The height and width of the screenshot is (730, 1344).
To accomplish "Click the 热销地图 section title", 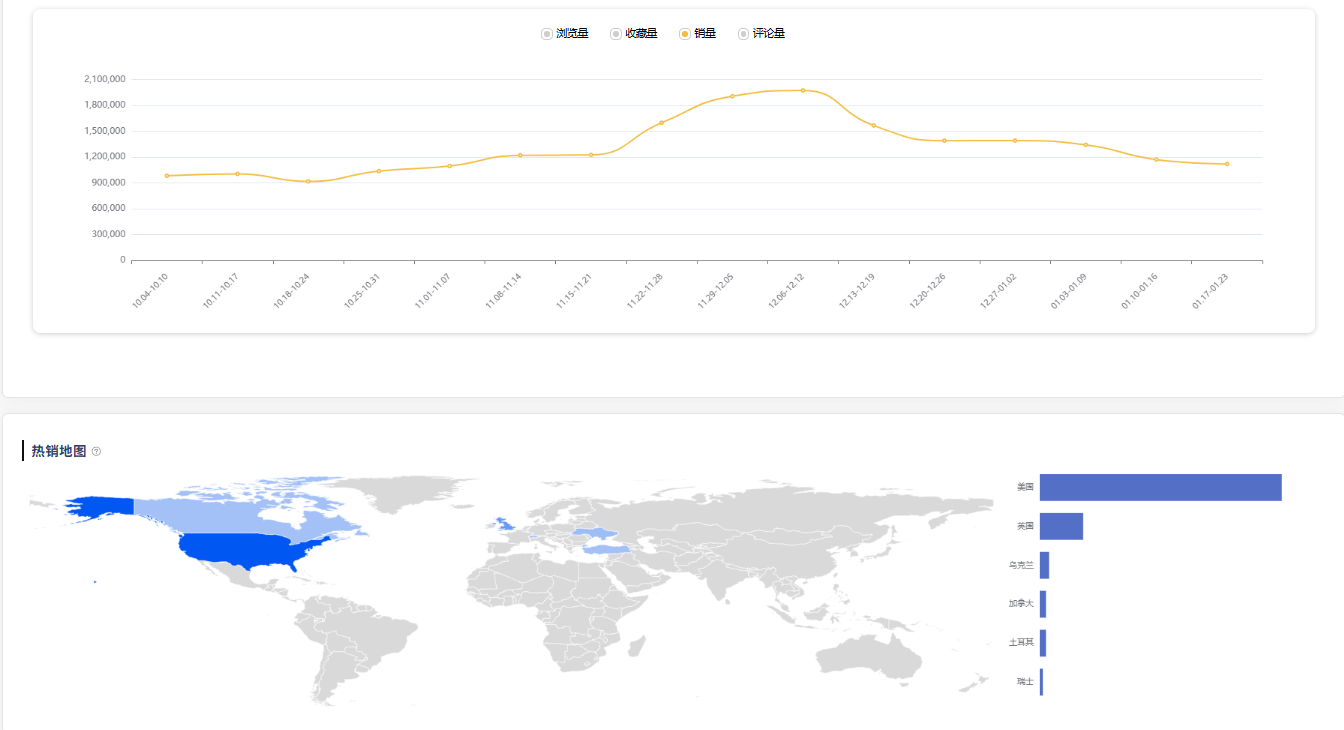I will tap(57, 451).
